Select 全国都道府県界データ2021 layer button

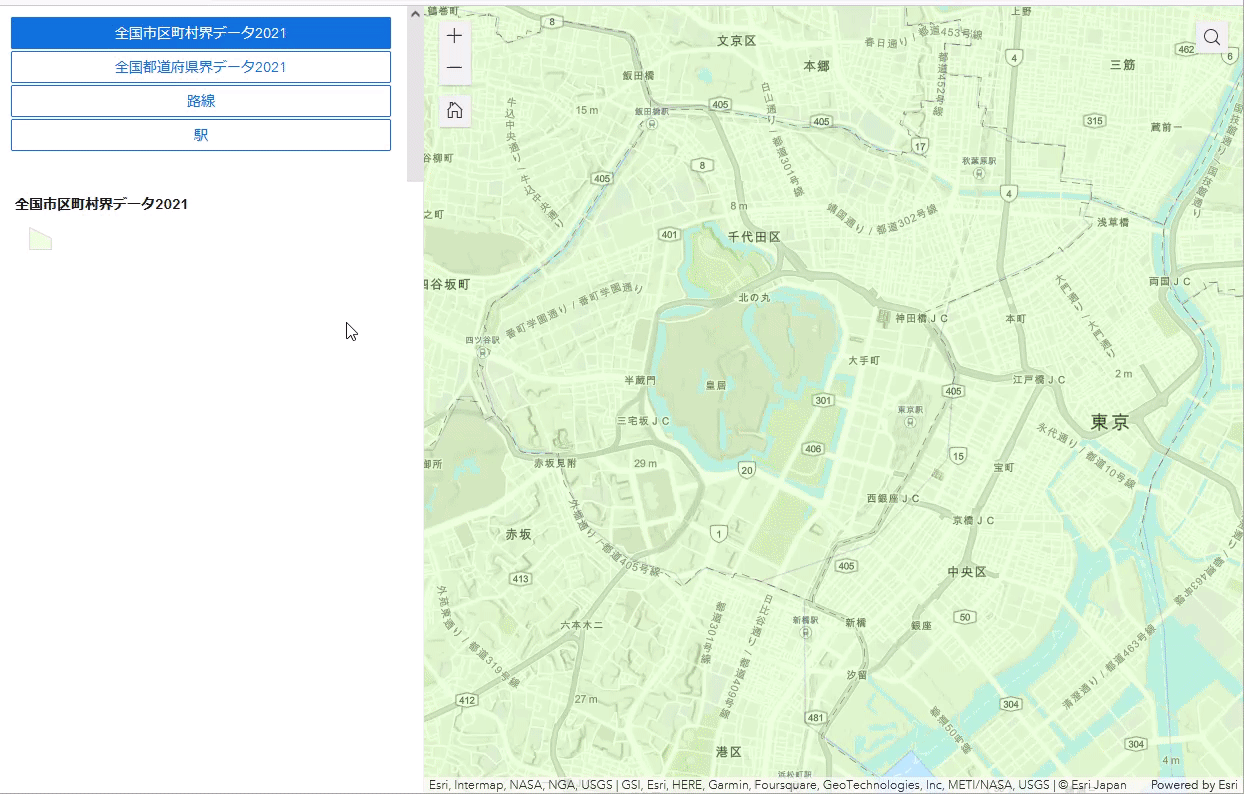[201, 67]
